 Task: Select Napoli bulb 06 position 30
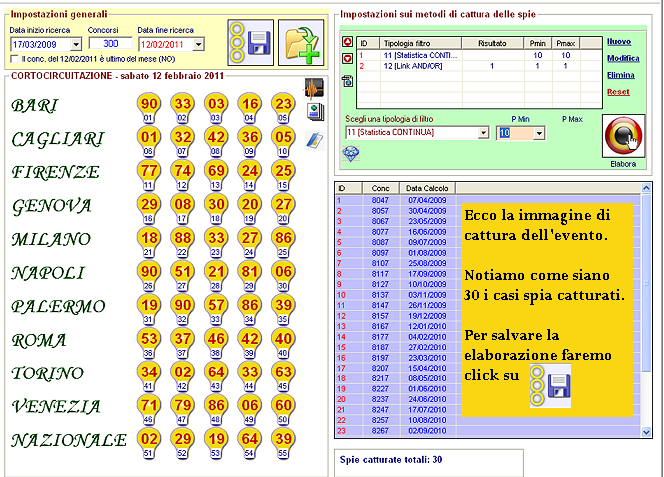click(283, 275)
